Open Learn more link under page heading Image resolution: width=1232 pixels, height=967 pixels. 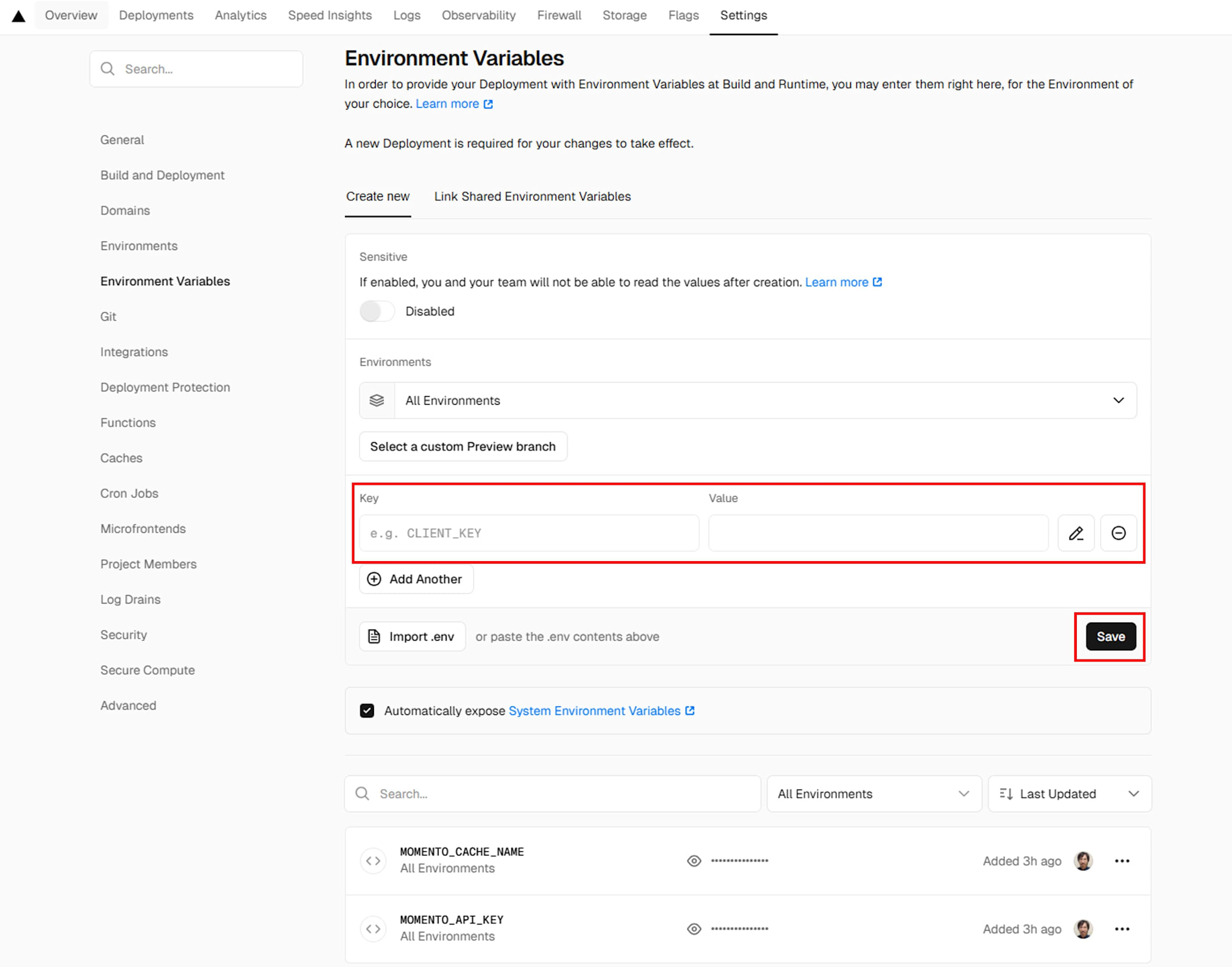coord(454,103)
